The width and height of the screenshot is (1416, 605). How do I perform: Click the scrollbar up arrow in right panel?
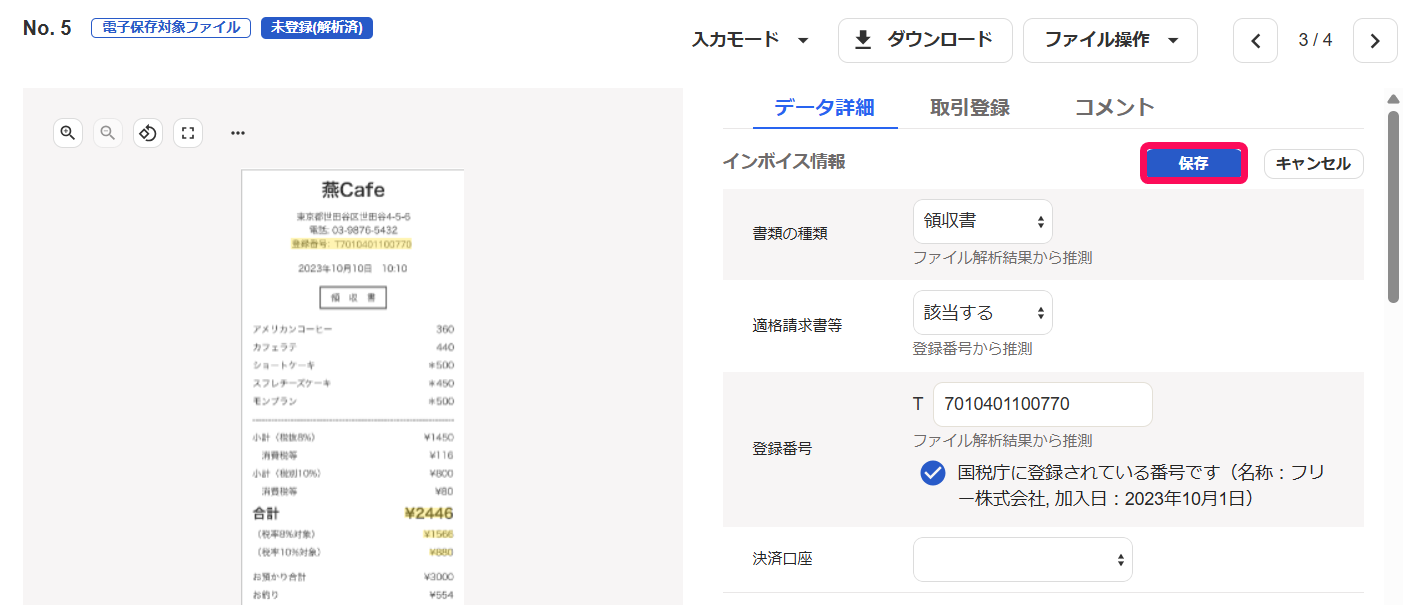pos(1393,98)
